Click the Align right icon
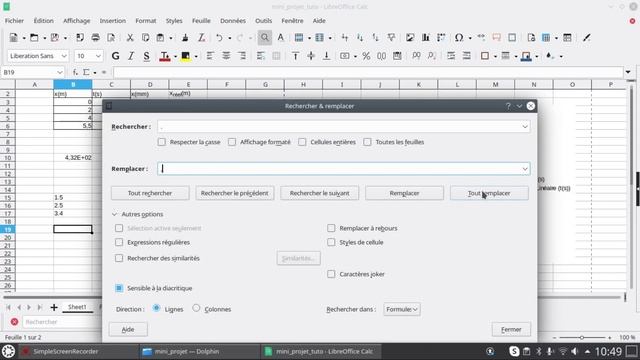The image size is (640, 360). [242, 56]
